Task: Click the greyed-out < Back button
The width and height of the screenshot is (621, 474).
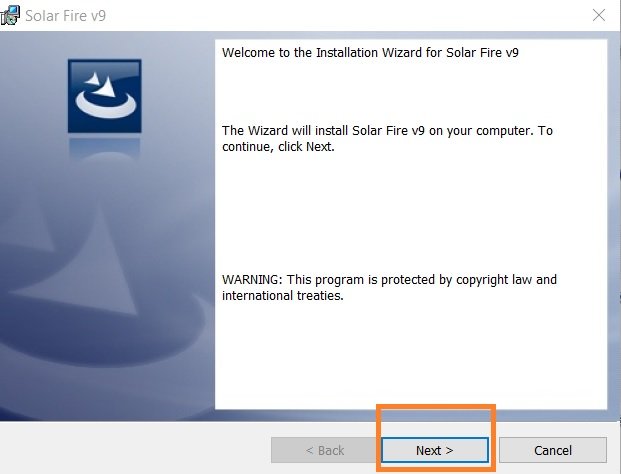Action: coord(325,450)
